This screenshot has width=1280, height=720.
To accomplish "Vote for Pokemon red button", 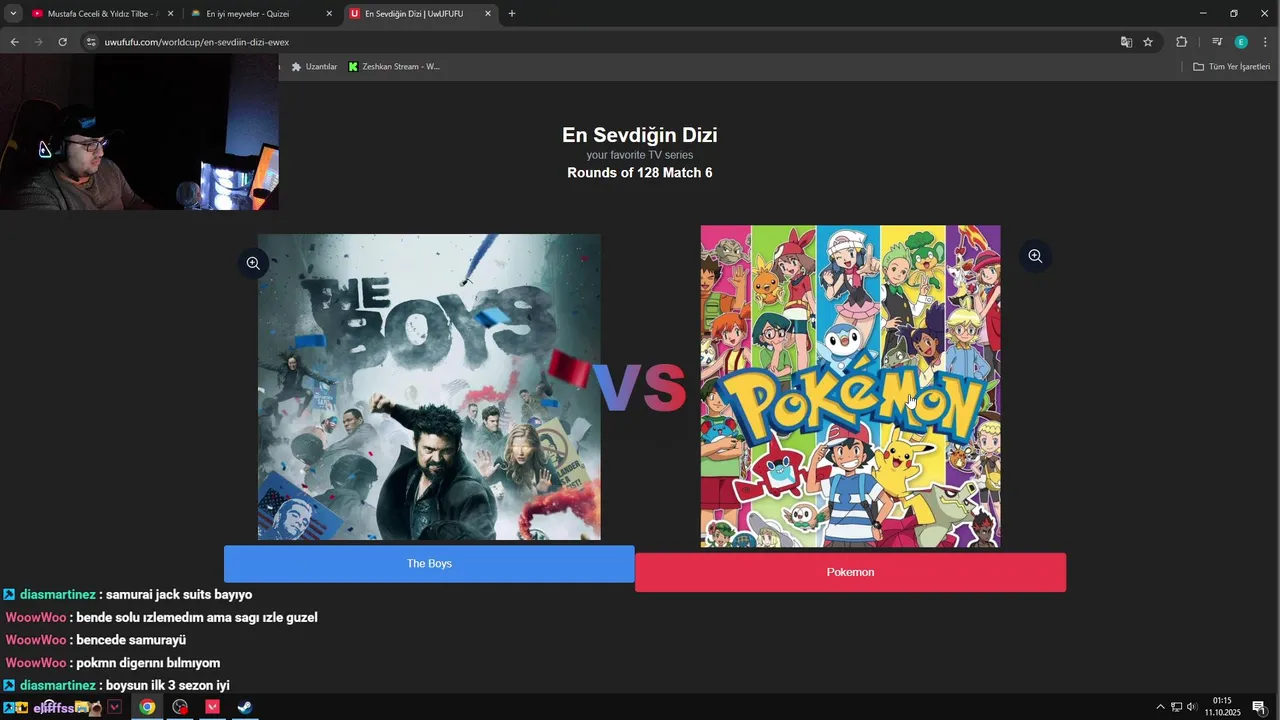I will click(x=850, y=572).
